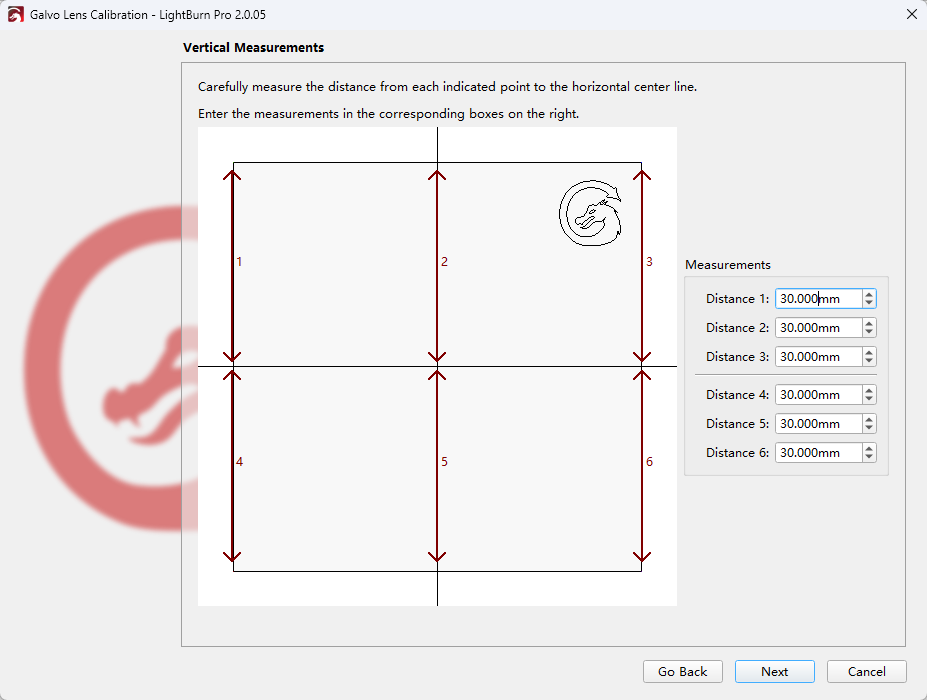Go Back to the previous calibration step

[683, 672]
